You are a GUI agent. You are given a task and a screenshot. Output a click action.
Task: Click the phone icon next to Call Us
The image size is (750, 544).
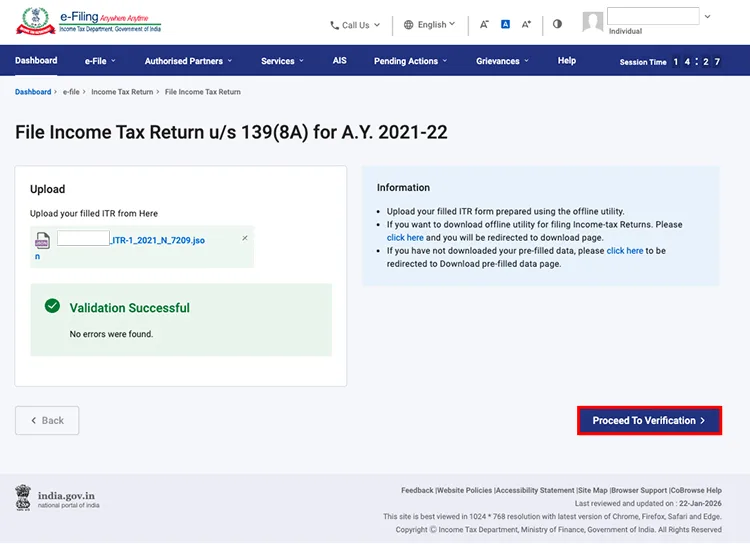[x=334, y=25]
